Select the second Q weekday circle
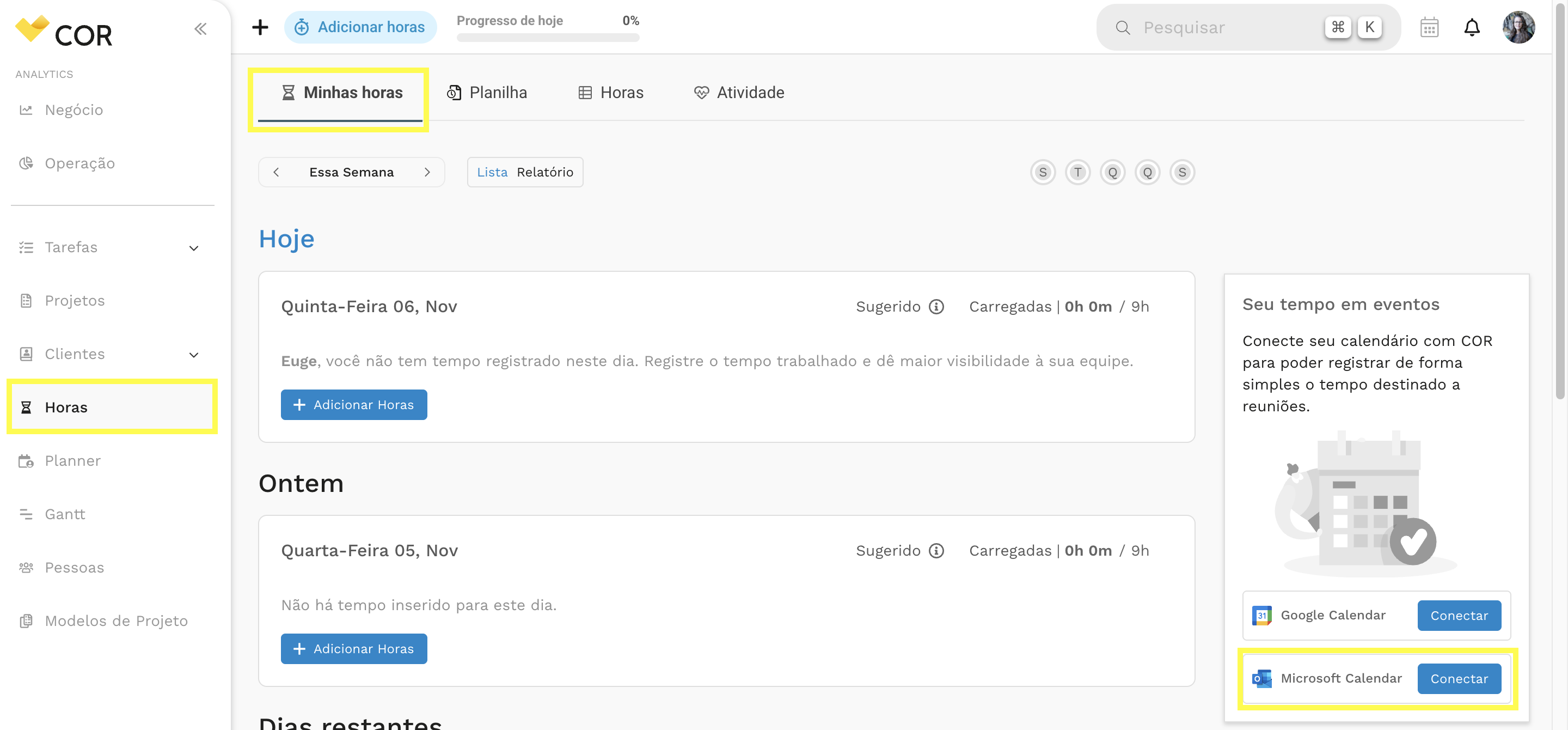Image resolution: width=1568 pixels, height=730 pixels. tap(1147, 172)
